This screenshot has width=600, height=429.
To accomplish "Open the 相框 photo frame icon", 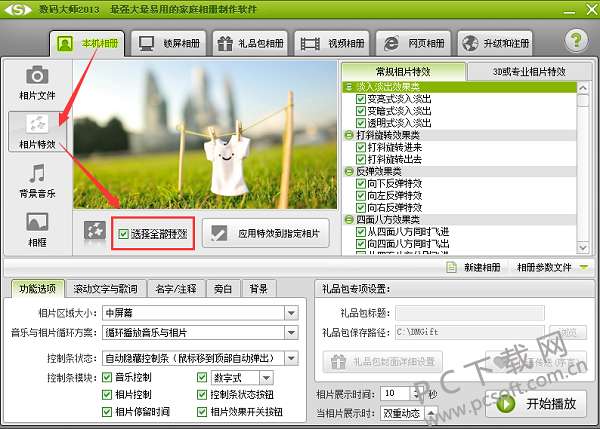I will point(37,222).
